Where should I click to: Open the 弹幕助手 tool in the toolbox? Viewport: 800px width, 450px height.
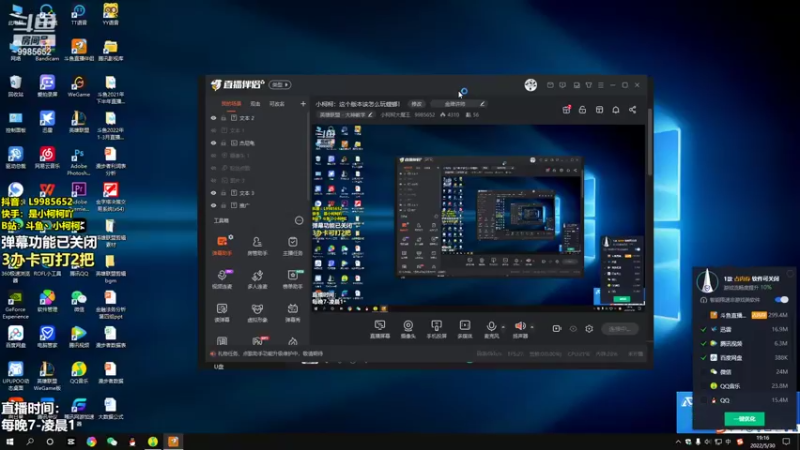(x=222, y=244)
